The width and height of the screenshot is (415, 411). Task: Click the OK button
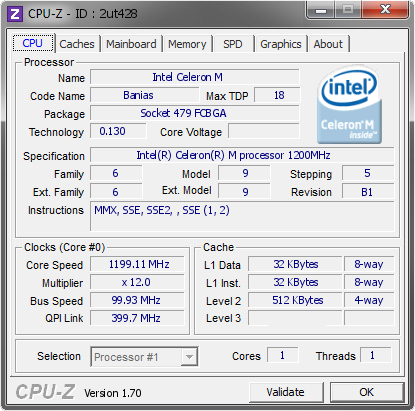(367, 392)
